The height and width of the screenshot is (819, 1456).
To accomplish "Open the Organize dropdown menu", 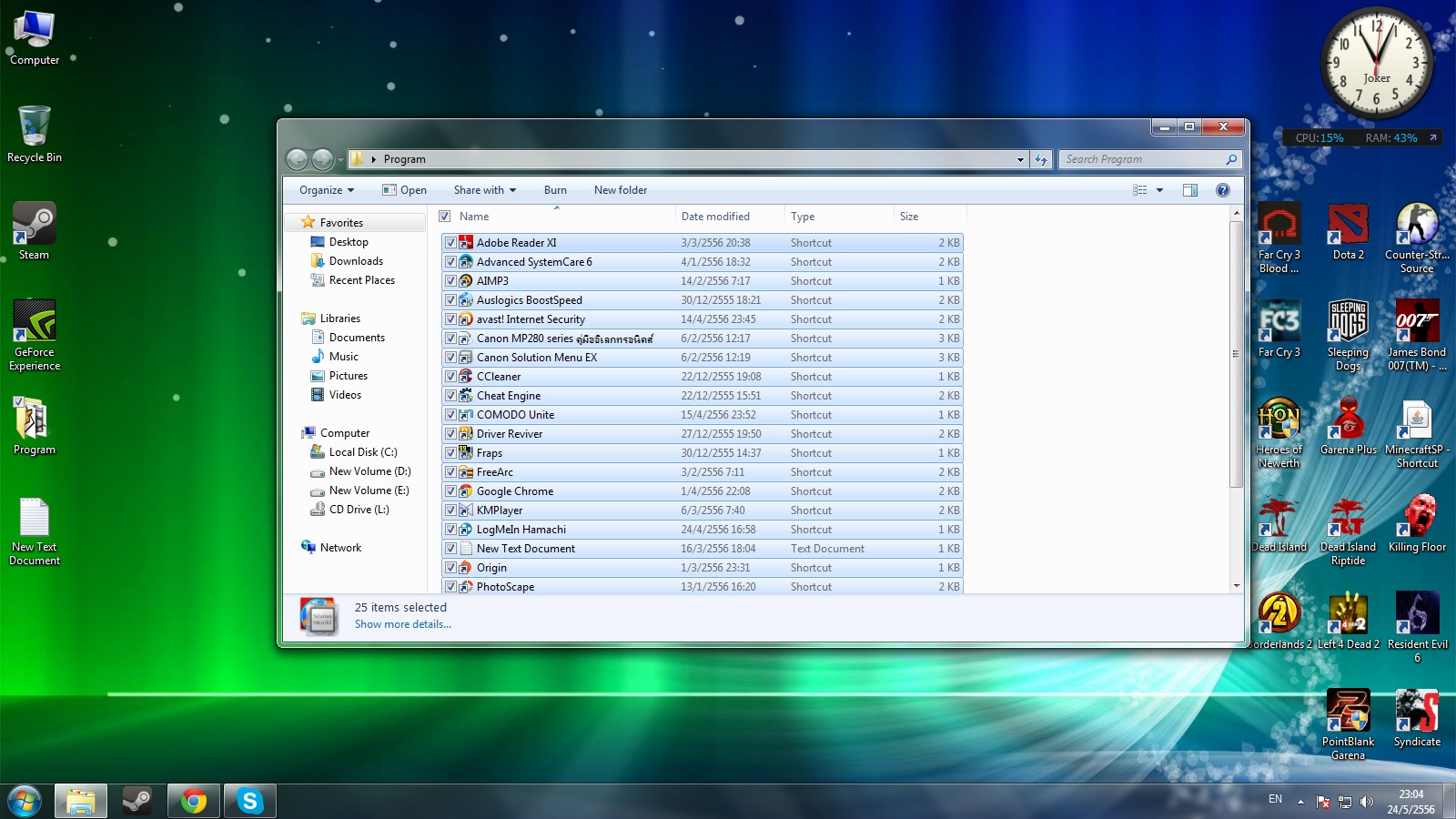I will point(327,190).
